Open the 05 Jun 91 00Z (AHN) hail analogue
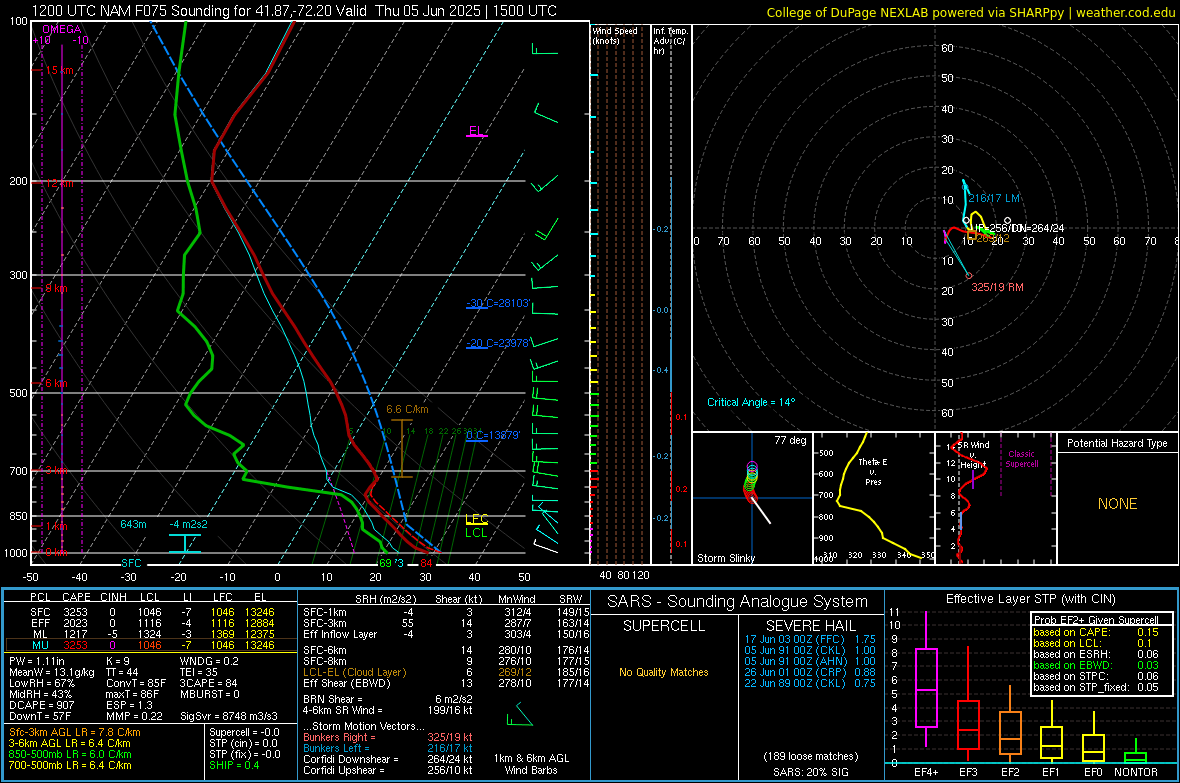Screen dimensions: 1180x783 (x=810, y=661)
